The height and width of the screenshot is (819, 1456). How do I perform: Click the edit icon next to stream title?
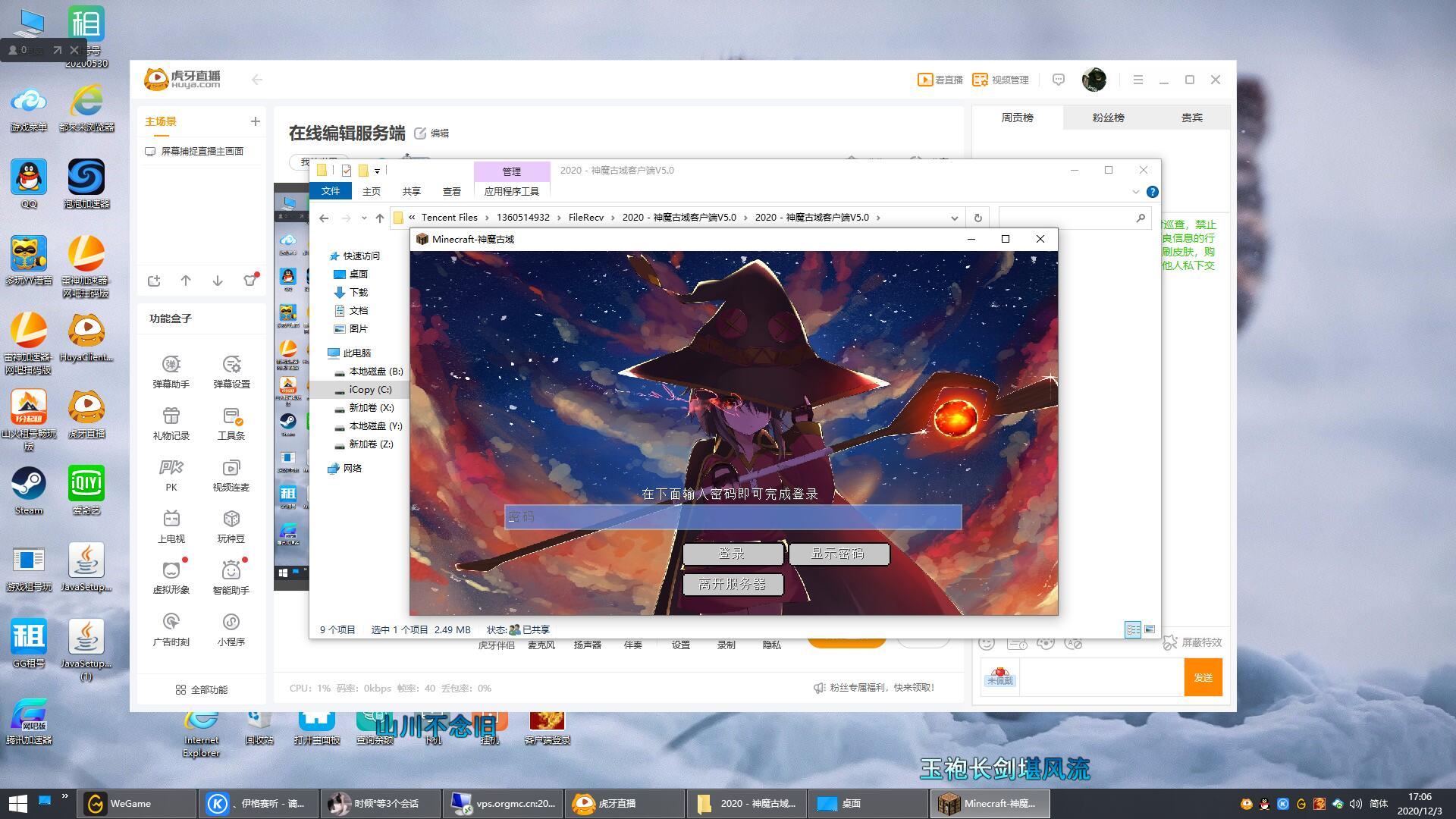[x=420, y=133]
